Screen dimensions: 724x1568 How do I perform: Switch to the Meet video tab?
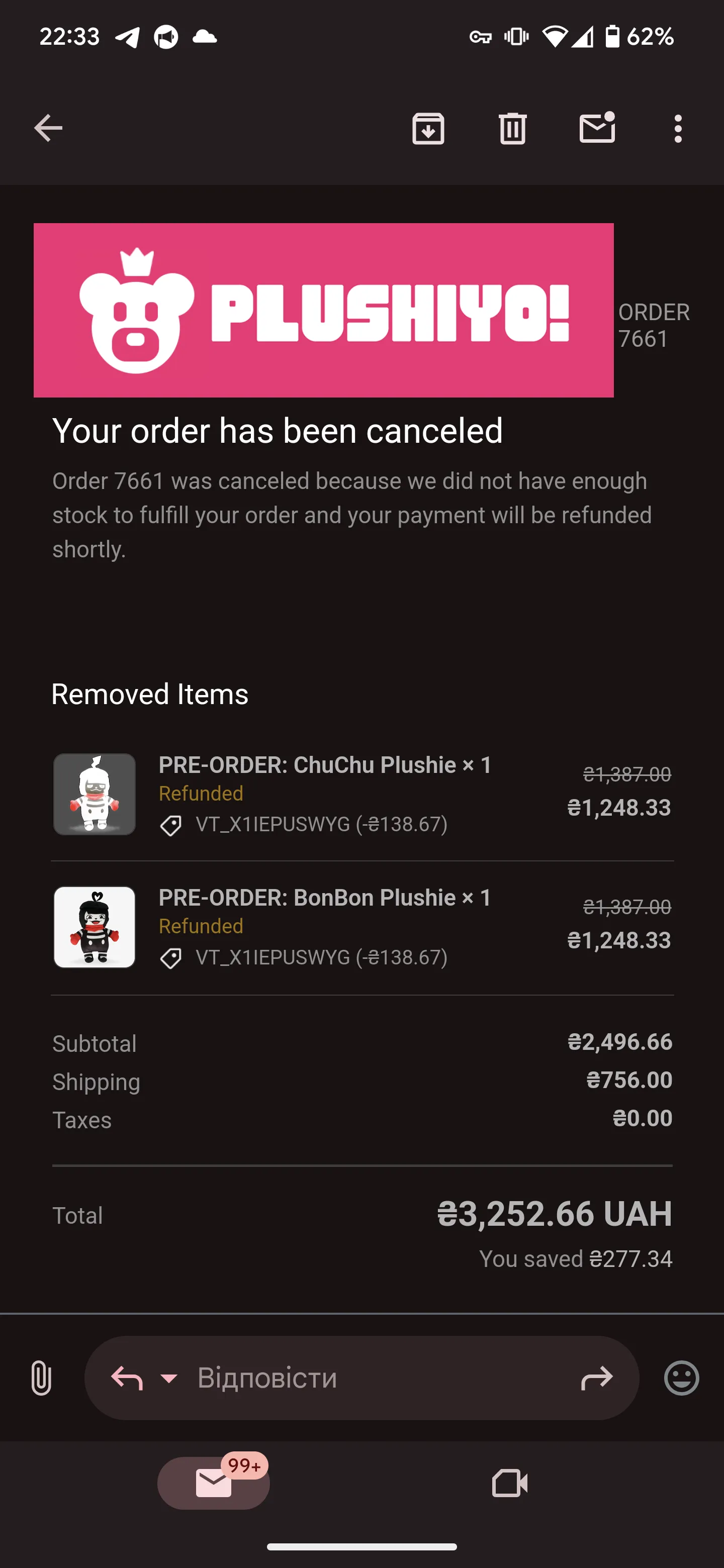click(510, 1483)
